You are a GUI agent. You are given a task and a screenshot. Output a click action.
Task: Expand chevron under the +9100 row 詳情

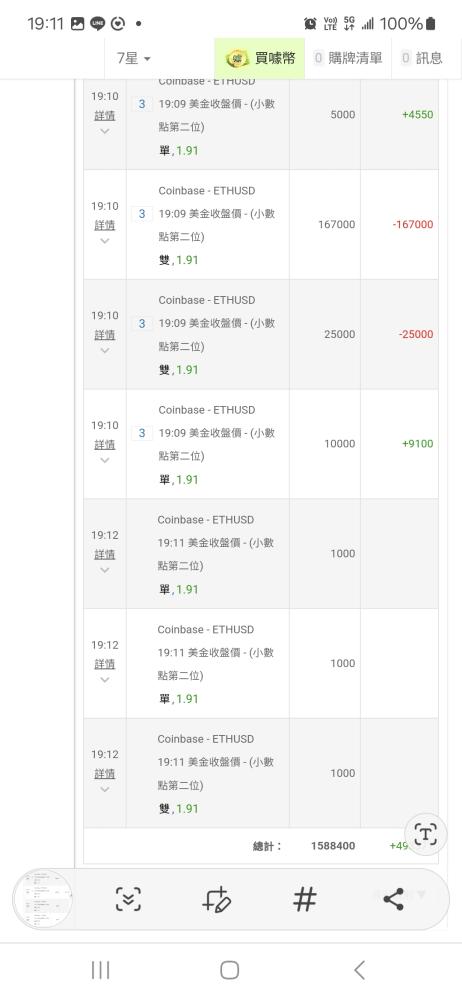[x=105, y=460]
